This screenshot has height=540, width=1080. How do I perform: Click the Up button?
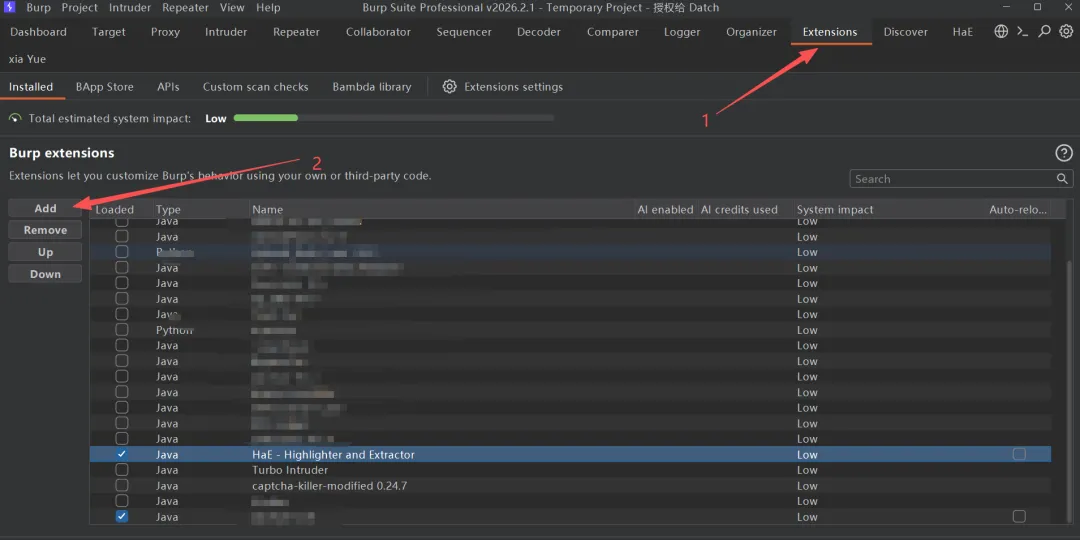click(45, 252)
